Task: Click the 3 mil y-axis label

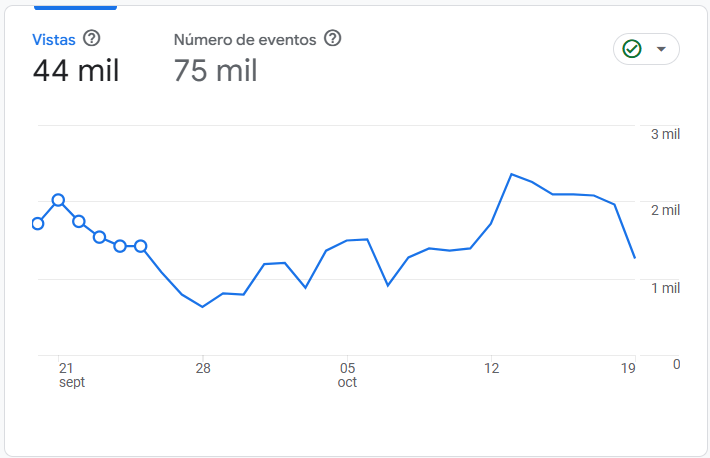Action: tap(665, 134)
